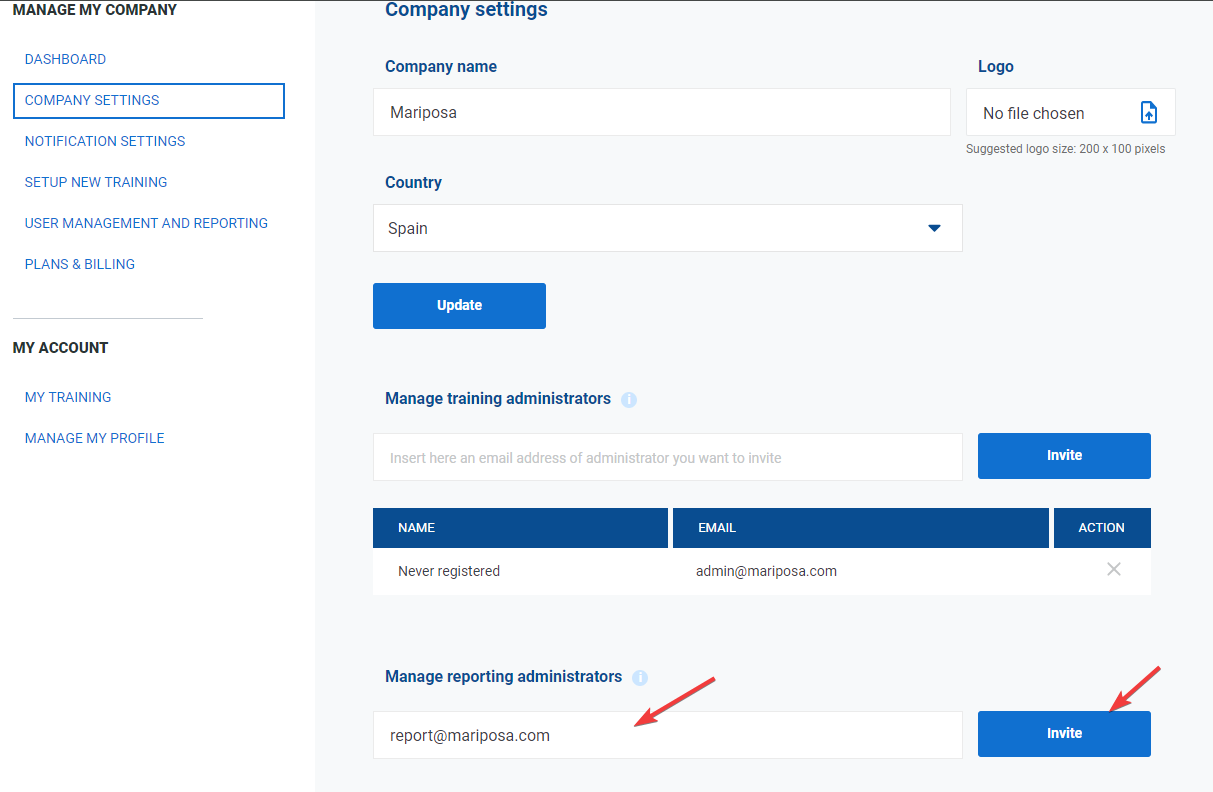Screen dimensions: 1213x792
Task: Select the NAME column header
Action: [416, 527]
